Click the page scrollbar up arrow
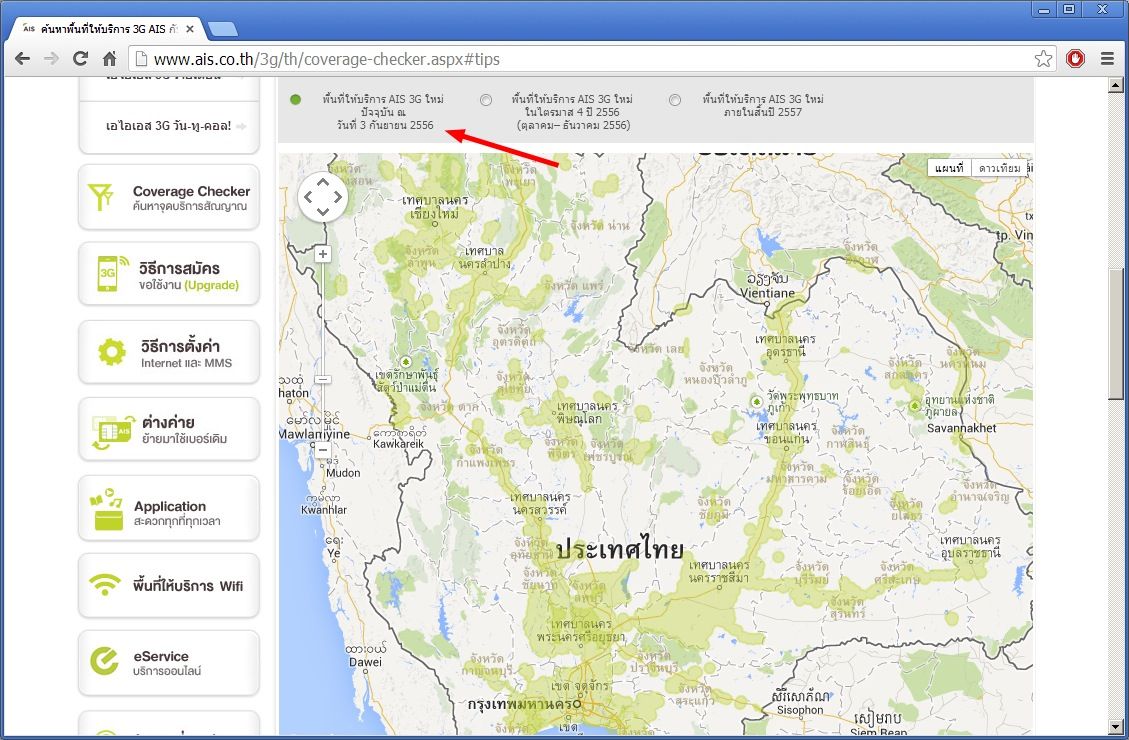Screen dimensions: 1129x740 [1115, 85]
